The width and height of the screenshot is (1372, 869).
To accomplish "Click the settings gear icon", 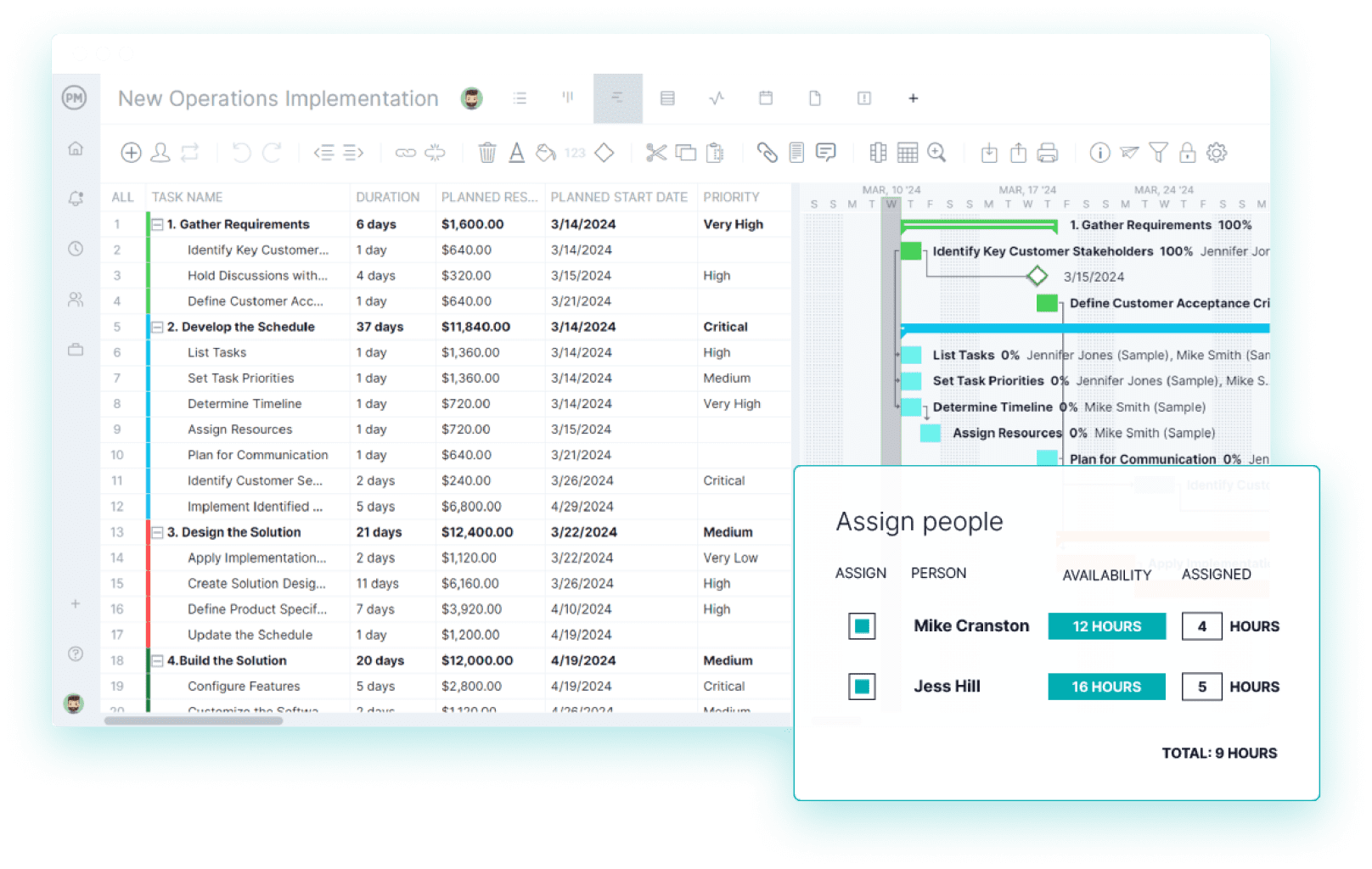I will pos(1217,153).
